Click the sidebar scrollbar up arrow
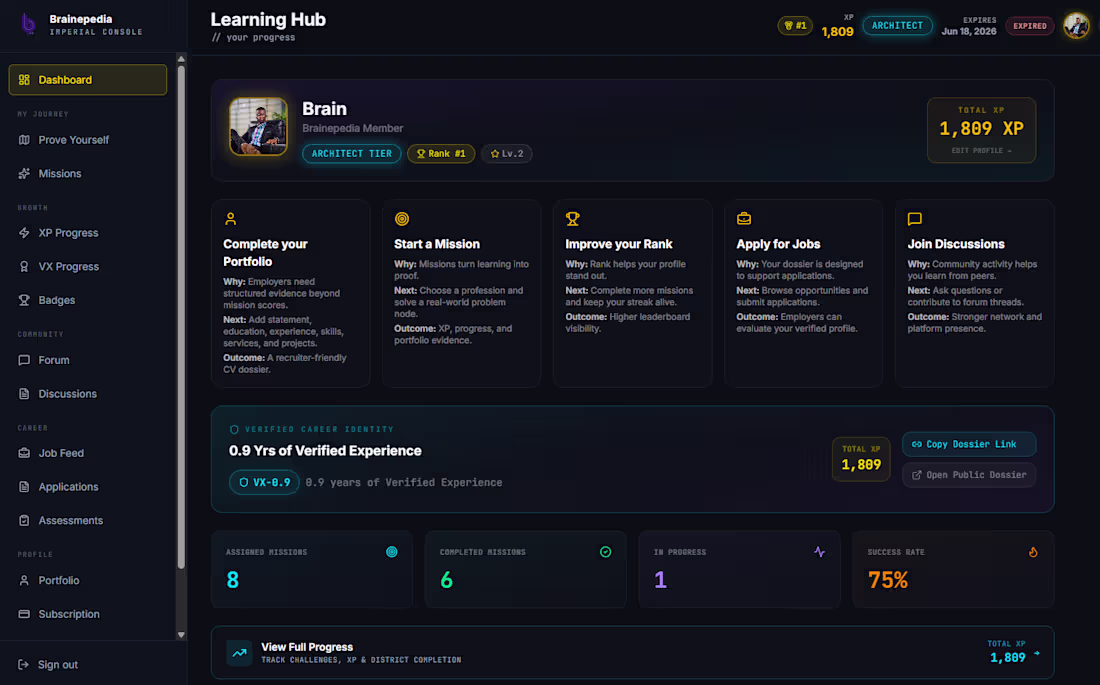The width and height of the screenshot is (1100, 685). pos(181,59)
